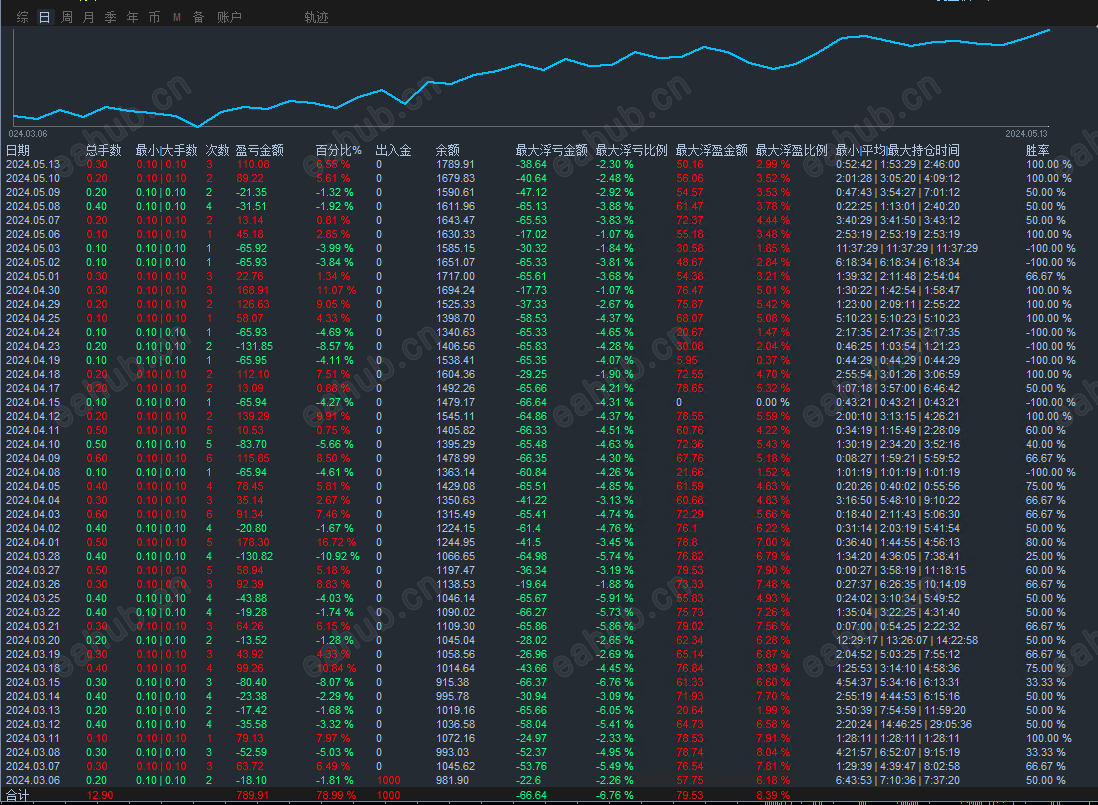The width and height of the screenshot is (1098, 805).
Task: Click the 最大浮亏金额 column header
Action: point(551,150)
